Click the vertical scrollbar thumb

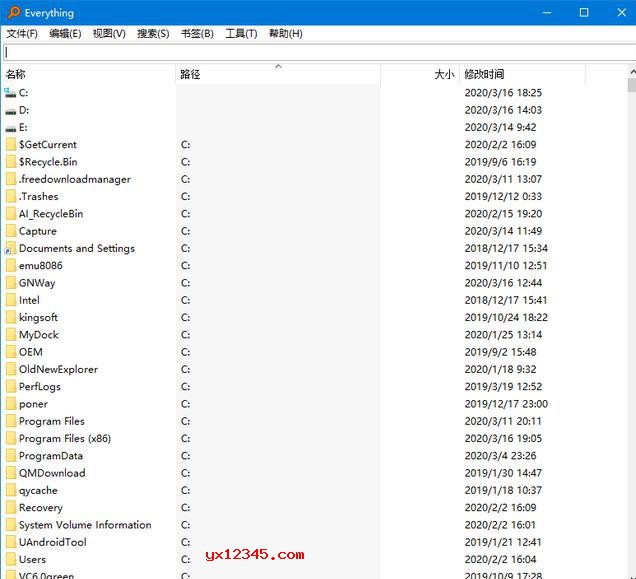(632, 85)
